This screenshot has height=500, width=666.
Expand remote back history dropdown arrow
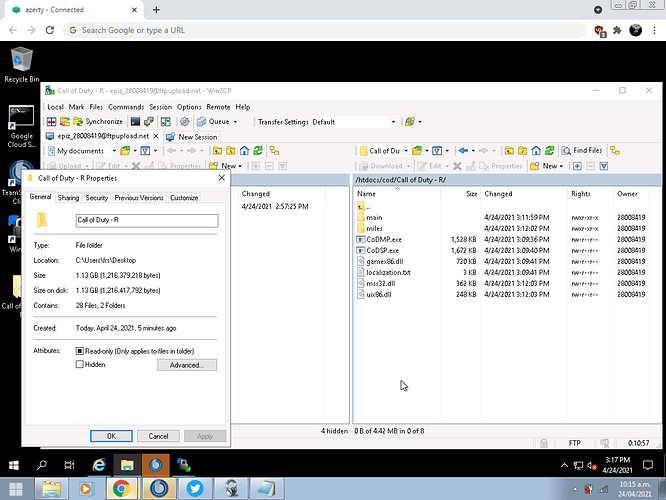[x=473, y=151]
